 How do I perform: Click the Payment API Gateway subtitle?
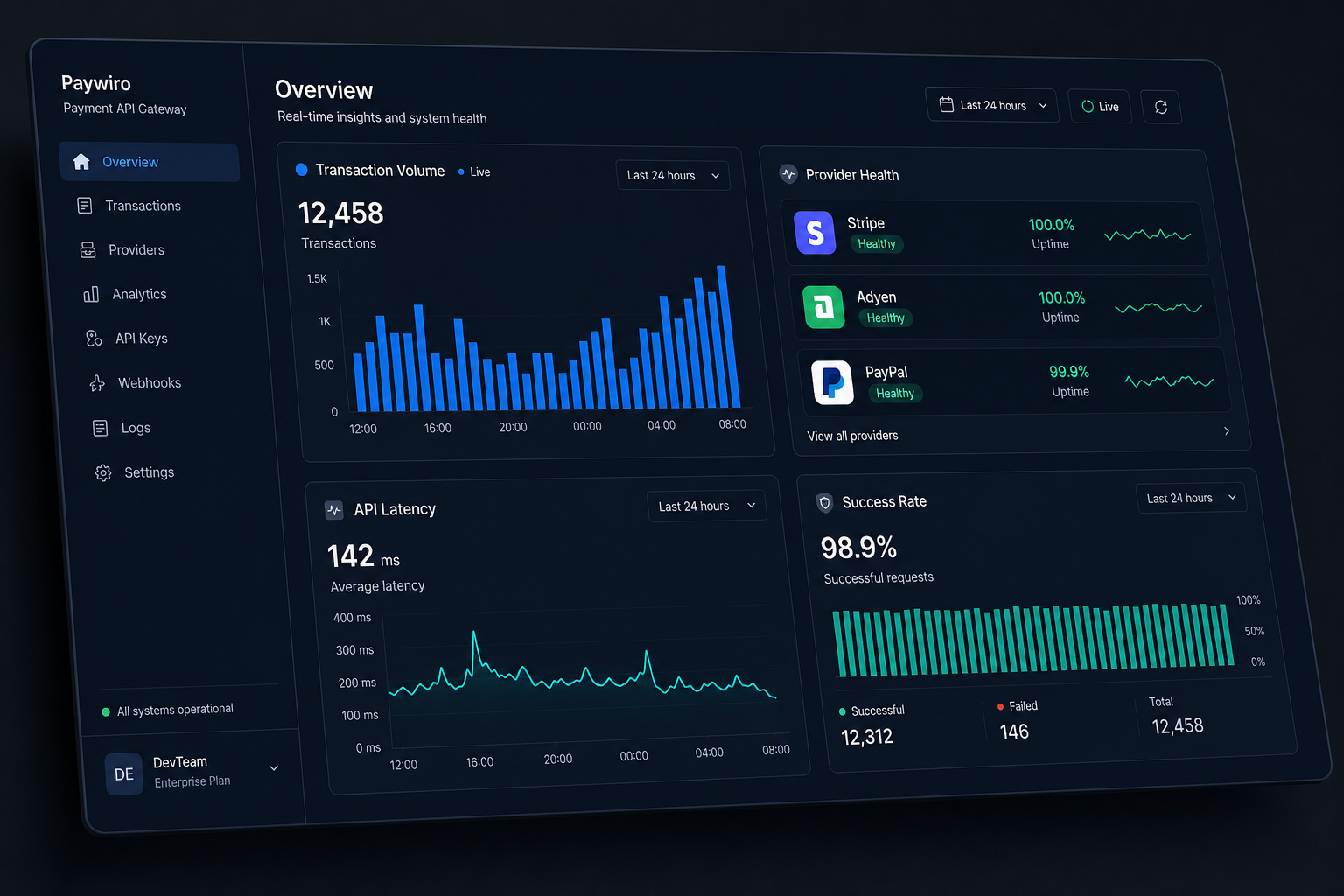point(125,108)
